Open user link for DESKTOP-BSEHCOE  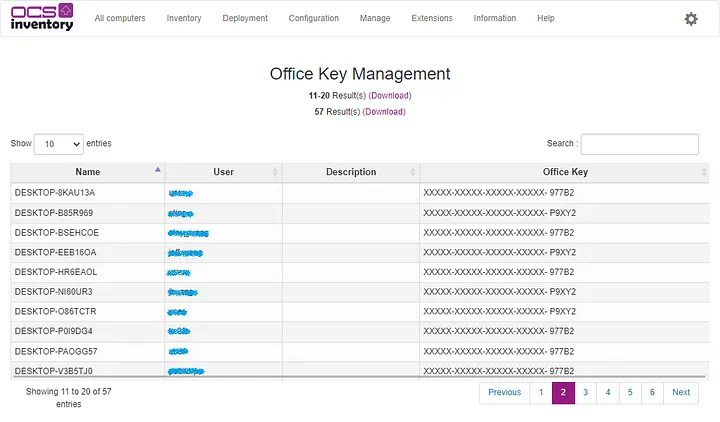pyautogui.click(x=188, y=233)
